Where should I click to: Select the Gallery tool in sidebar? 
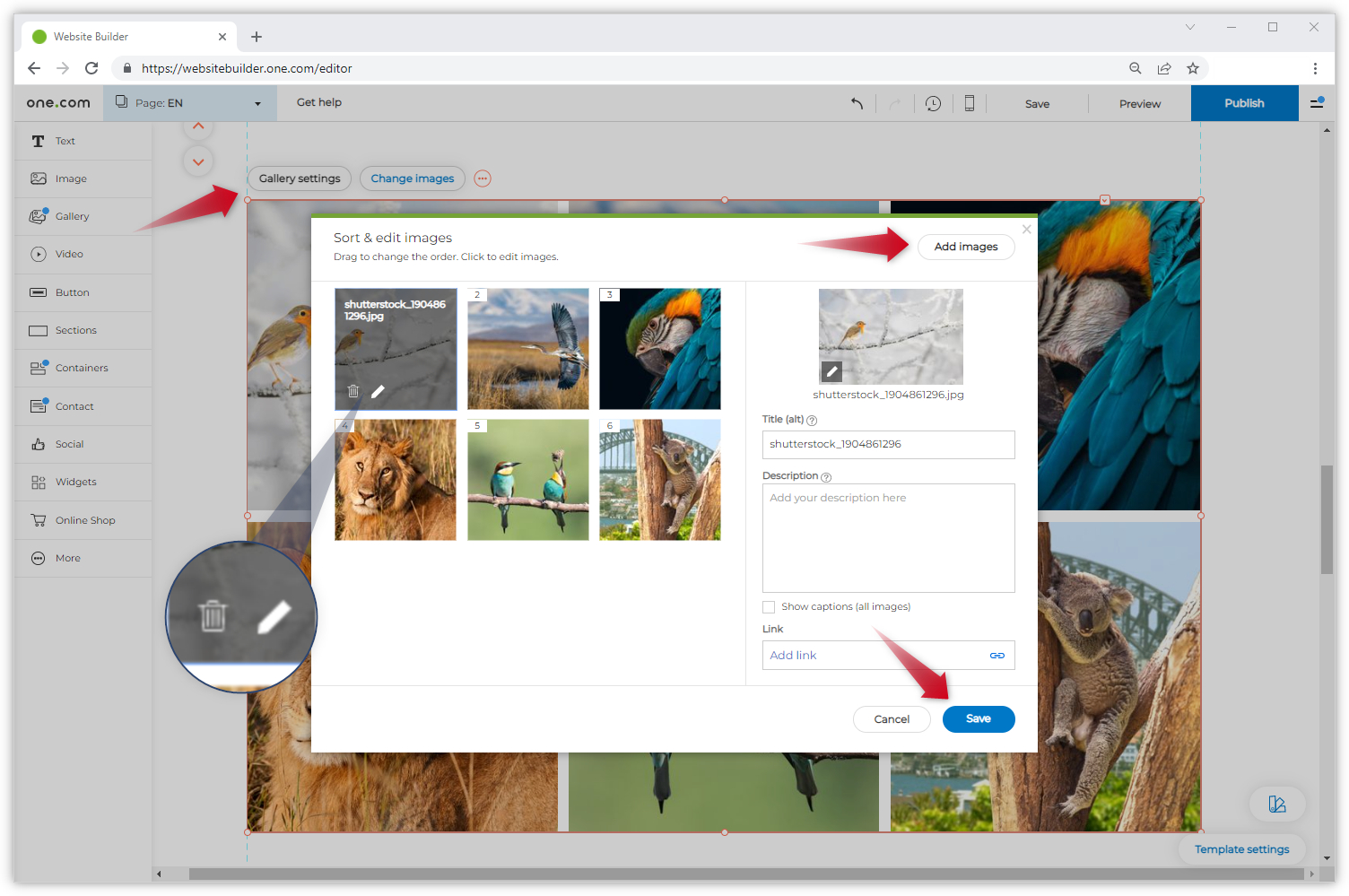click(x=72, y=216)
